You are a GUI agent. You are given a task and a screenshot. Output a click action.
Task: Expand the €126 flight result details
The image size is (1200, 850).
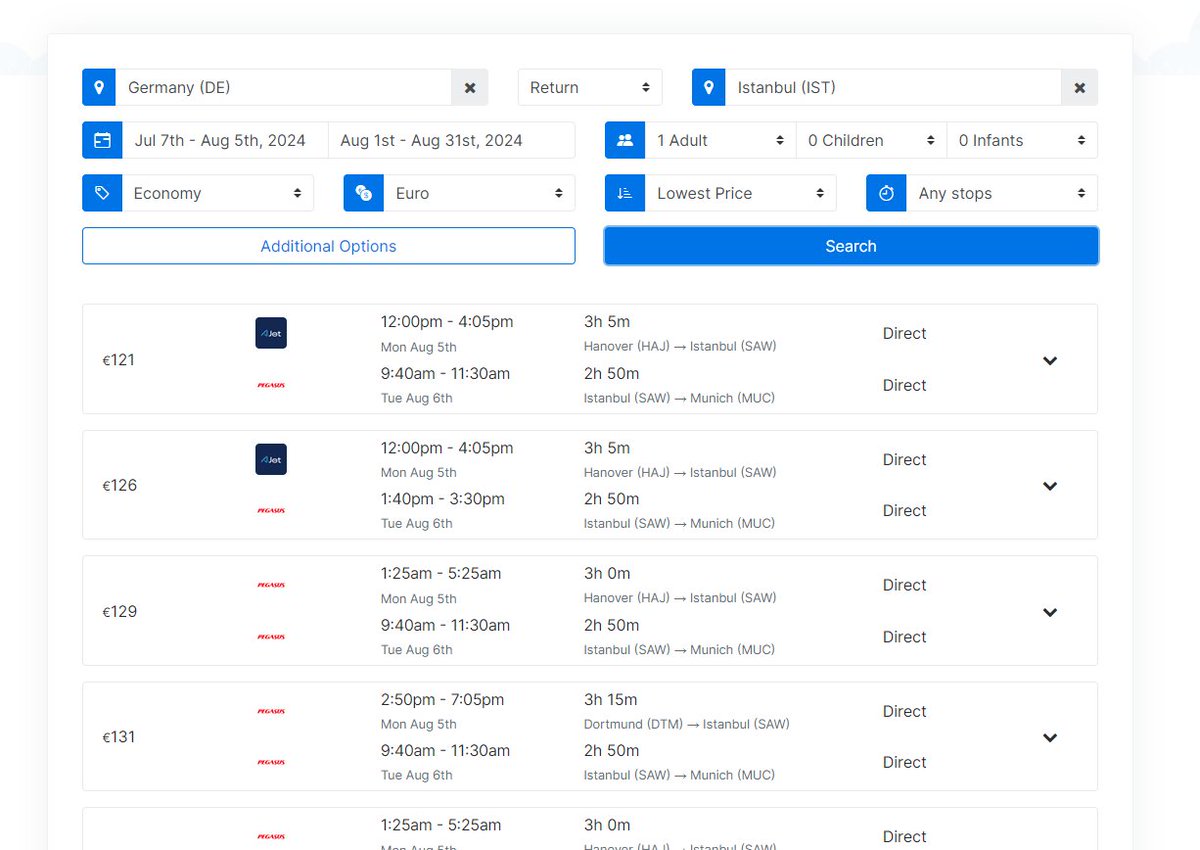pyautogui.click(x=1050, y=486)
